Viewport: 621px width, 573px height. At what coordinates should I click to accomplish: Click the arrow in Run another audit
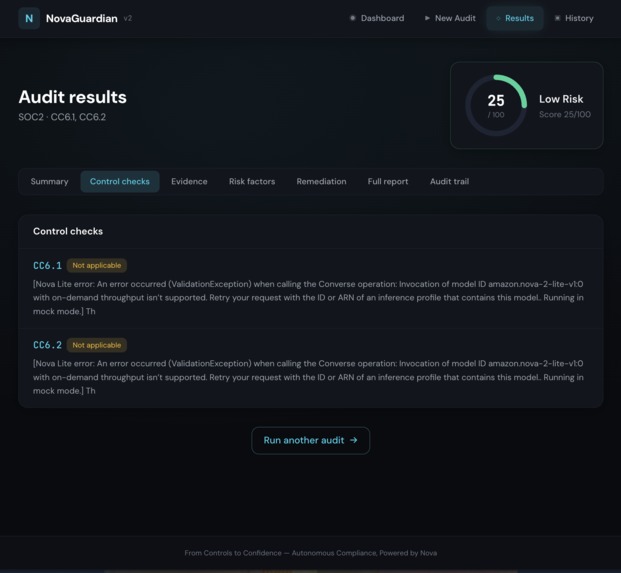354,440
